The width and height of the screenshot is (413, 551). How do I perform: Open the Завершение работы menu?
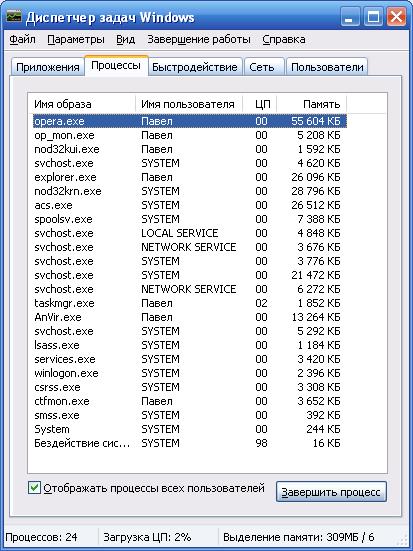(x=199, y=39)
